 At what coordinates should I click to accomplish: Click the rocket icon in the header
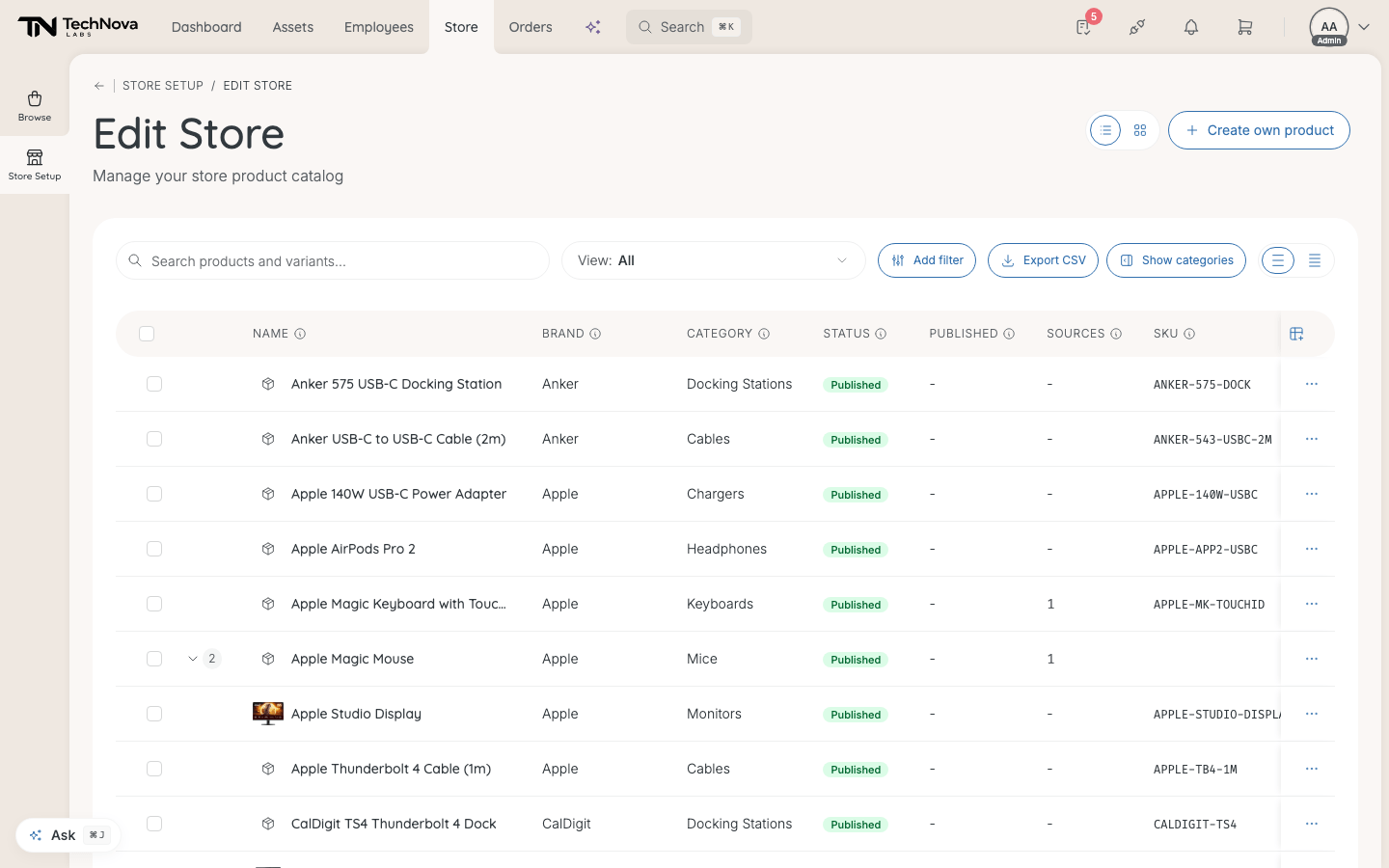pos(1137,27)
